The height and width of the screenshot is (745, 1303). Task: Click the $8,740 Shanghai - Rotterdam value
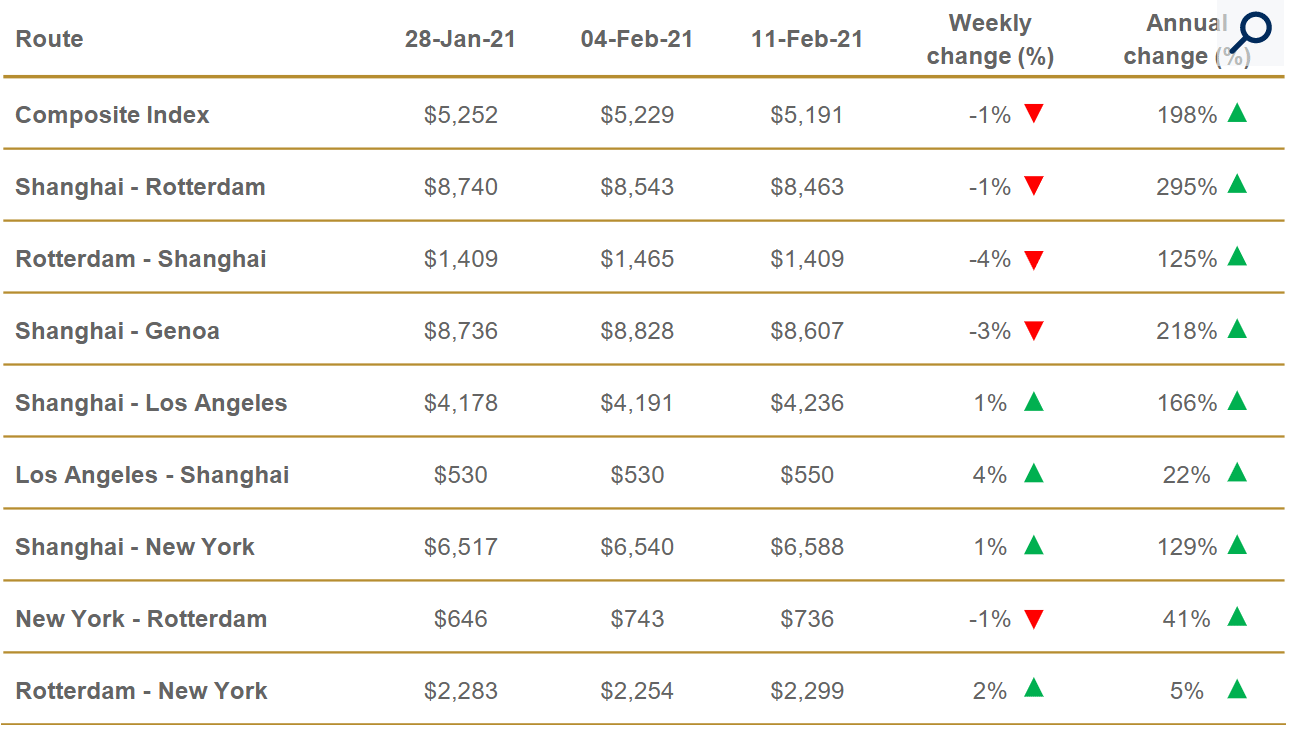coord(460,187)
